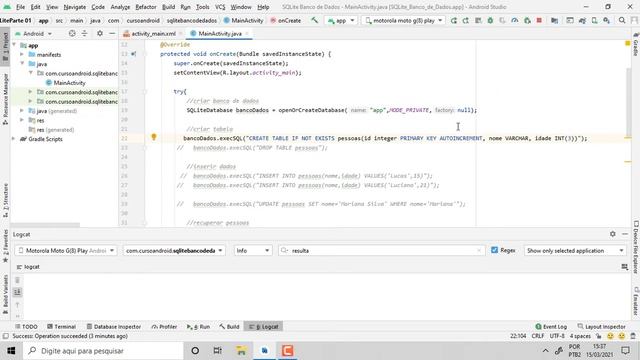Click the yellow lightbulb intention icon
Screen dimensions: 640x360
coord(154,137)
